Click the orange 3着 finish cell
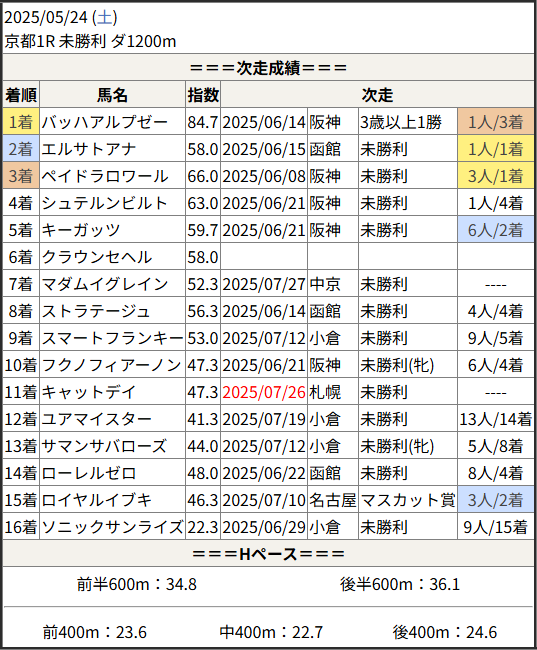This screenshot has width=537, height=650. pos(21,175)
